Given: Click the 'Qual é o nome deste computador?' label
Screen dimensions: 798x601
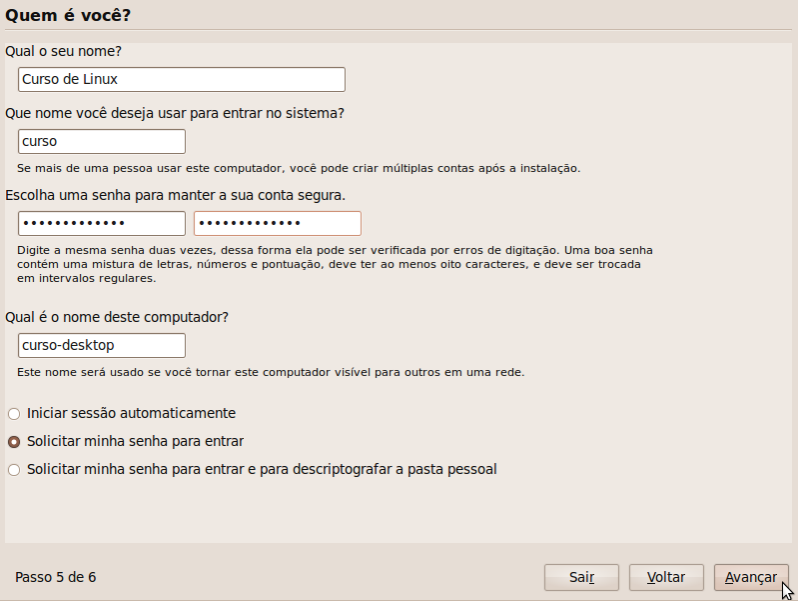Looking at the screenshot, I should coord(117,317).
